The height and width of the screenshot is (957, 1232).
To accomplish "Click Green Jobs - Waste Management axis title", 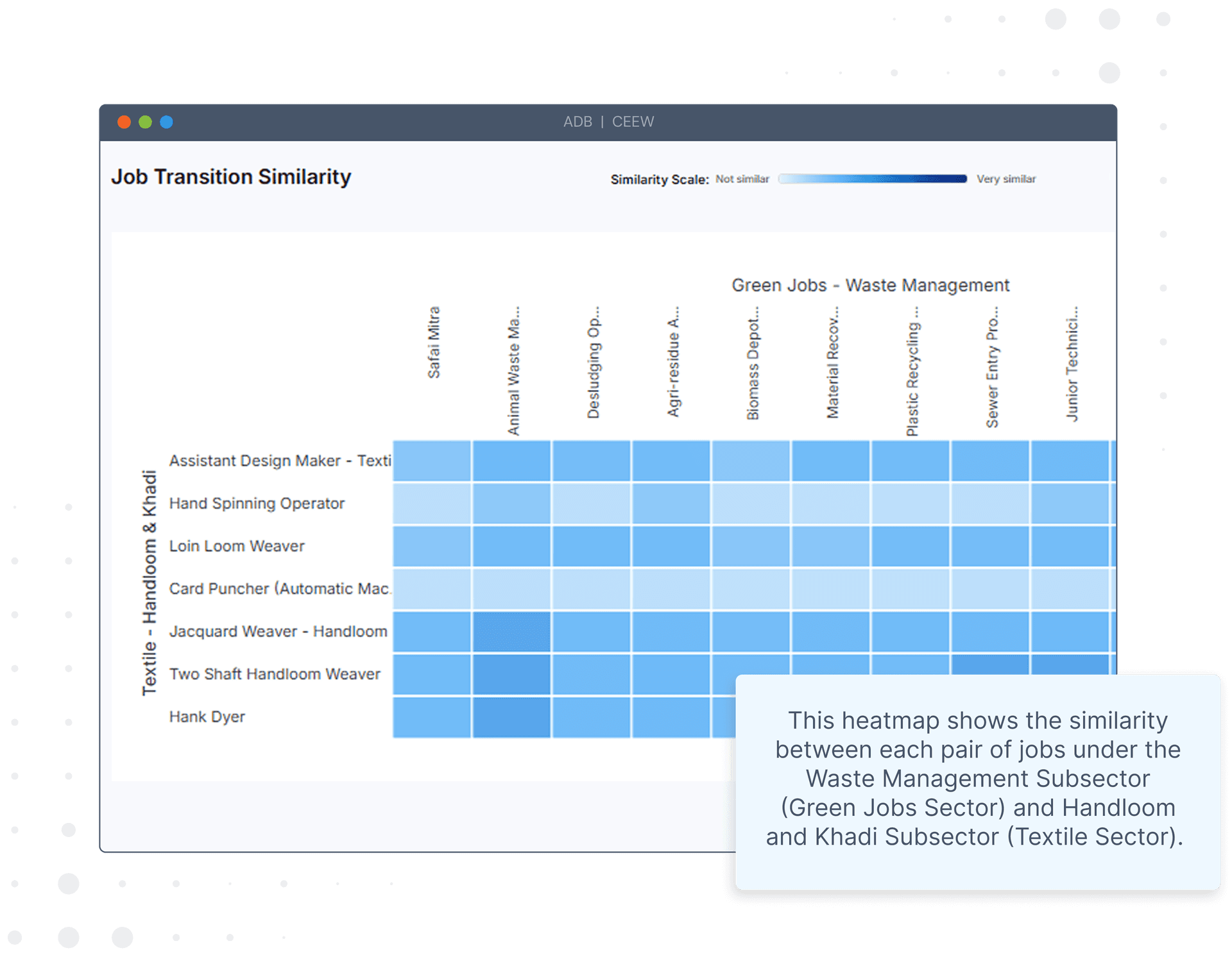I will (x=871, y=285).
